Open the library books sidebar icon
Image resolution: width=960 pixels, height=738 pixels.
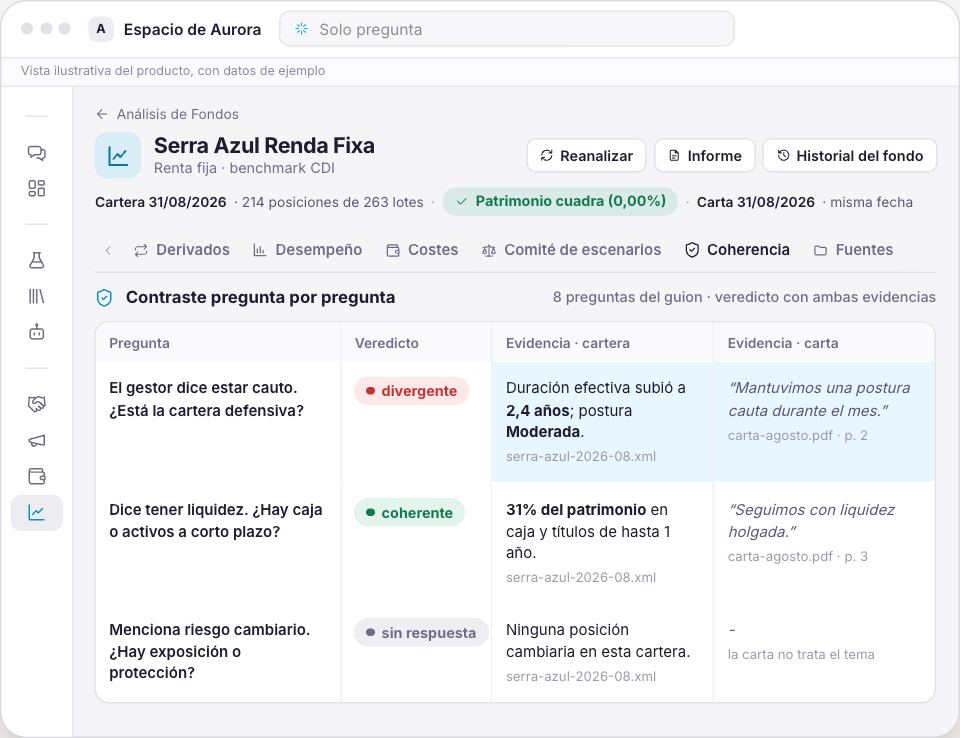tap(37, 296)
